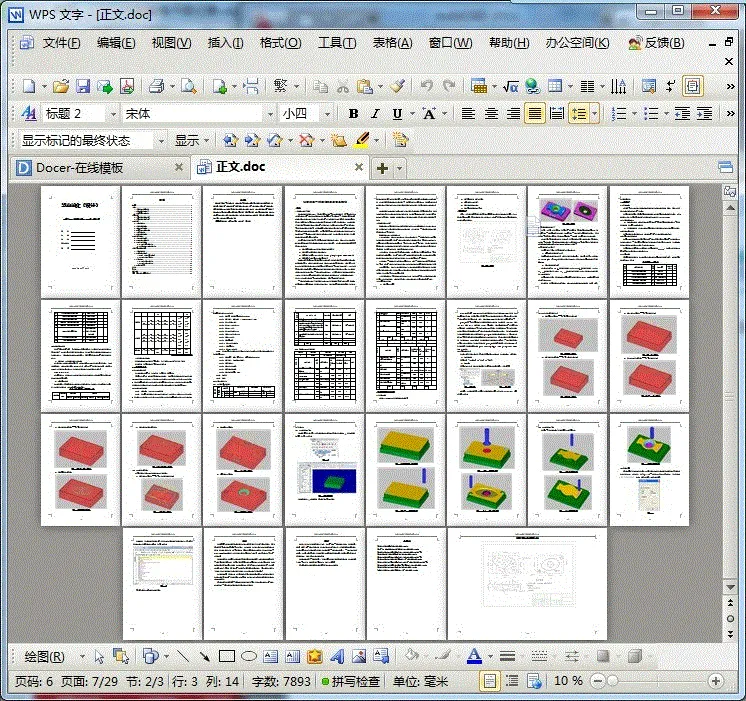Select the Arrow drawing tool

(205, 657)
